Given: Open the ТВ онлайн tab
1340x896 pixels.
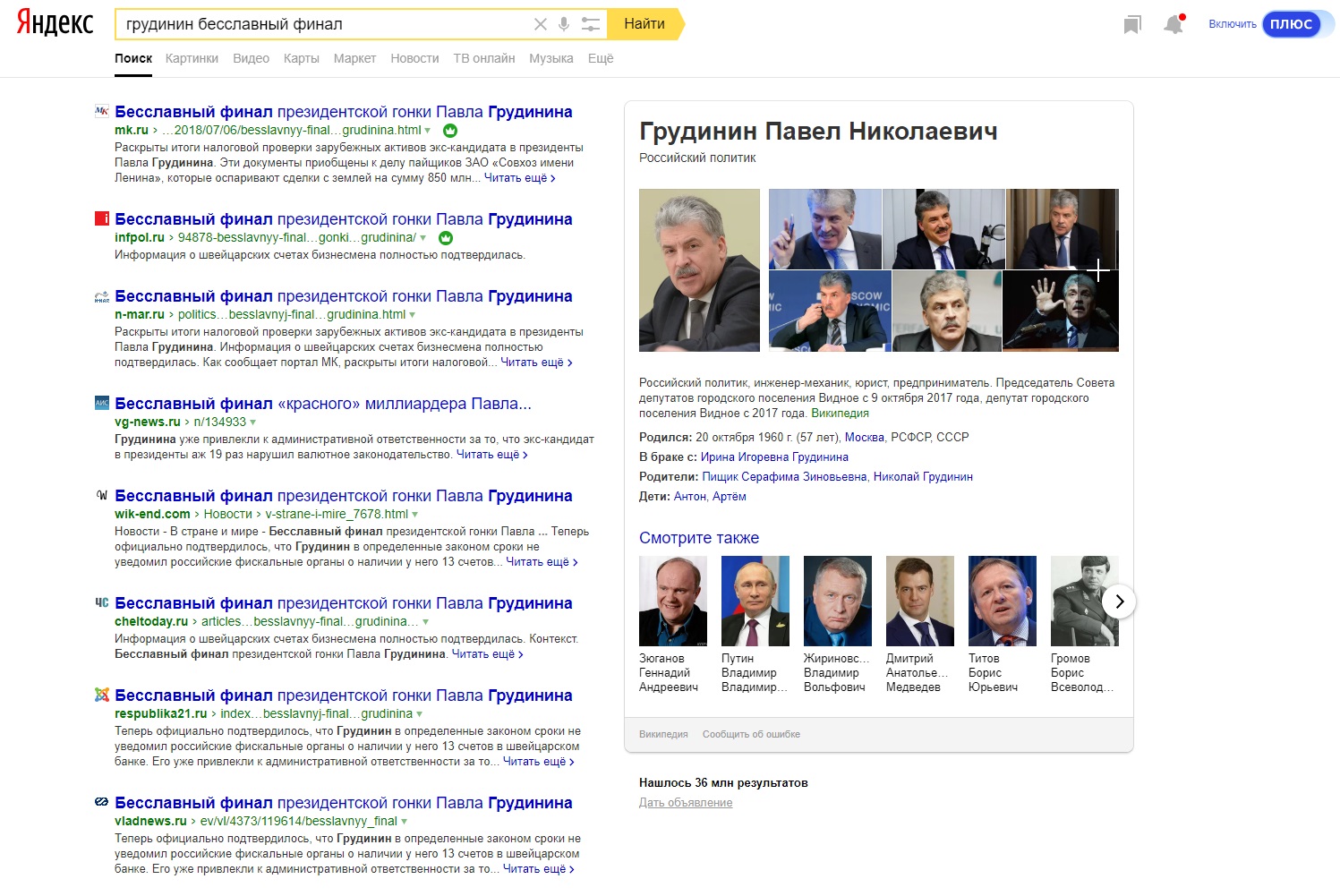Looking at the screenshot, I should tap(483, 58).
